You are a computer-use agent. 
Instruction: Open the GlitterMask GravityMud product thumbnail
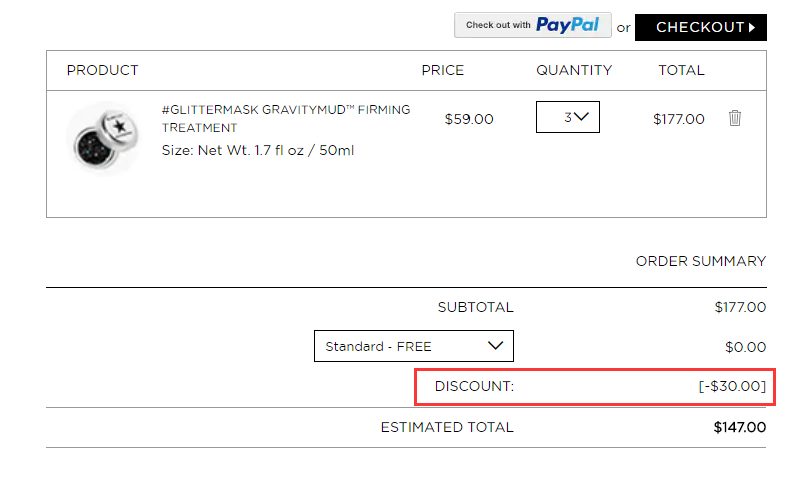coord(105,138)
